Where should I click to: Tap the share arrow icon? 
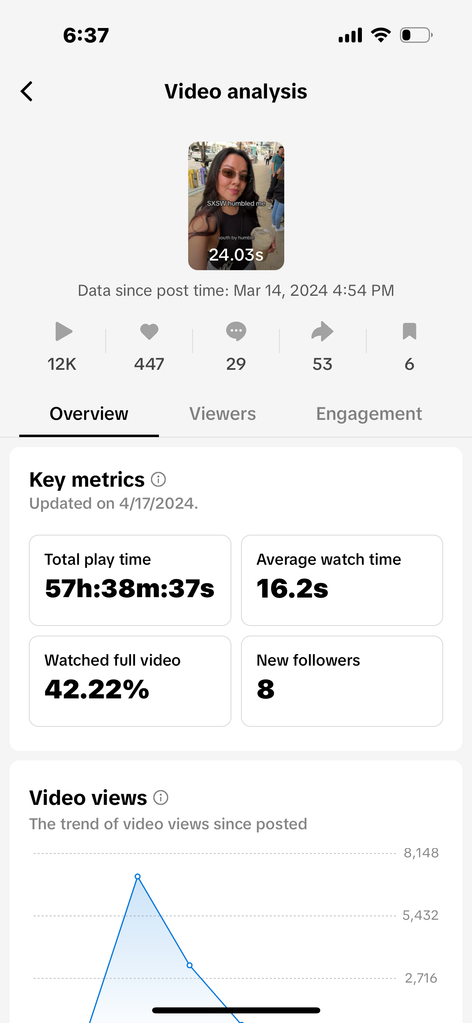click(x=322, y=332)
